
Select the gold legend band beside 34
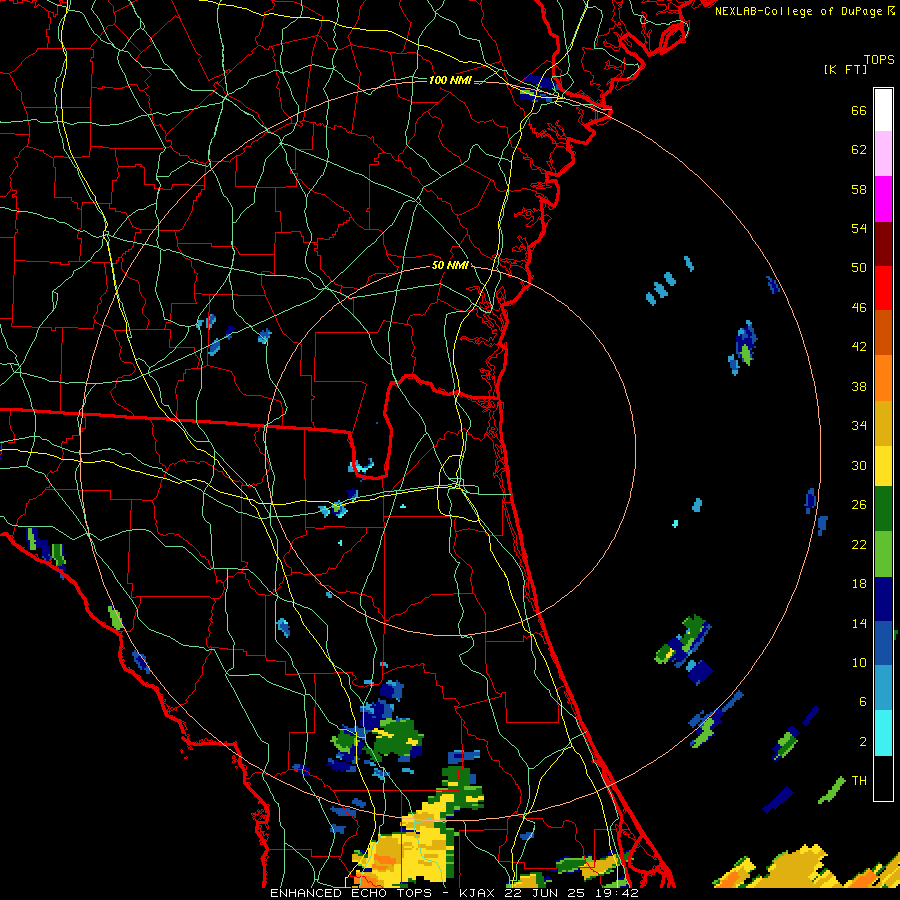[883, 422]
